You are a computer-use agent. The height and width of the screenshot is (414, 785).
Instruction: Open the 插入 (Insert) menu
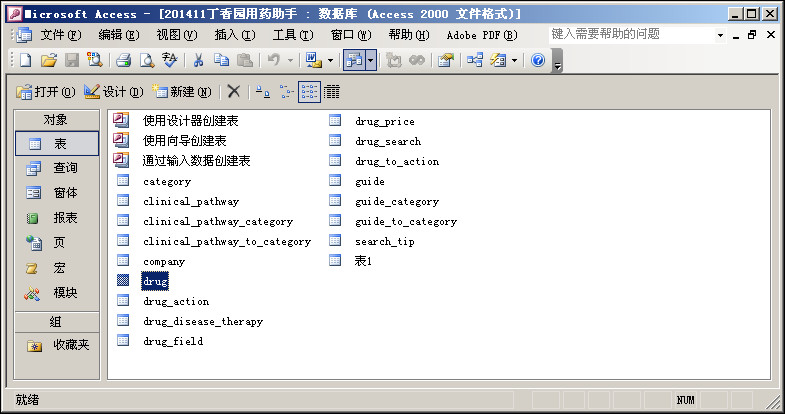coord(235,35)
